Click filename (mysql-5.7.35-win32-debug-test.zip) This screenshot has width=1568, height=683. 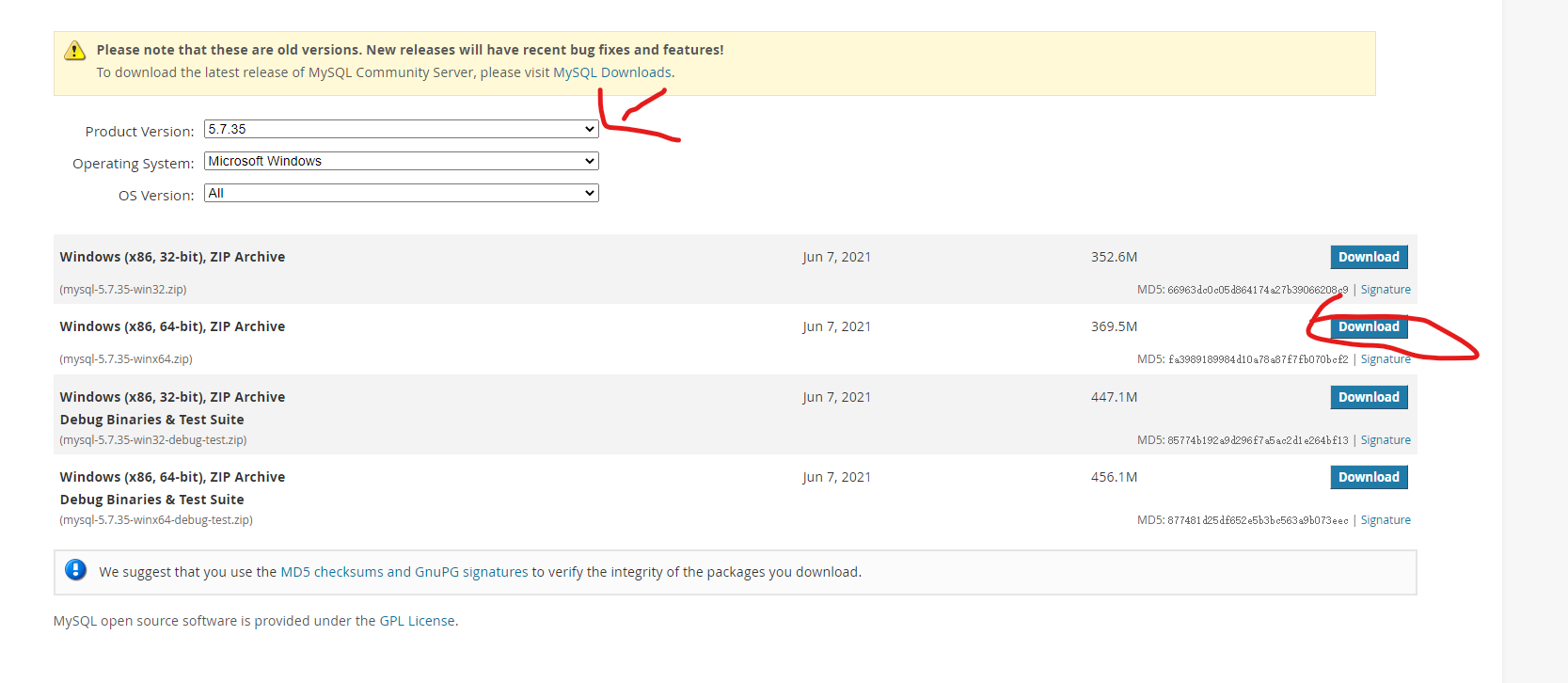coord(153,440)
